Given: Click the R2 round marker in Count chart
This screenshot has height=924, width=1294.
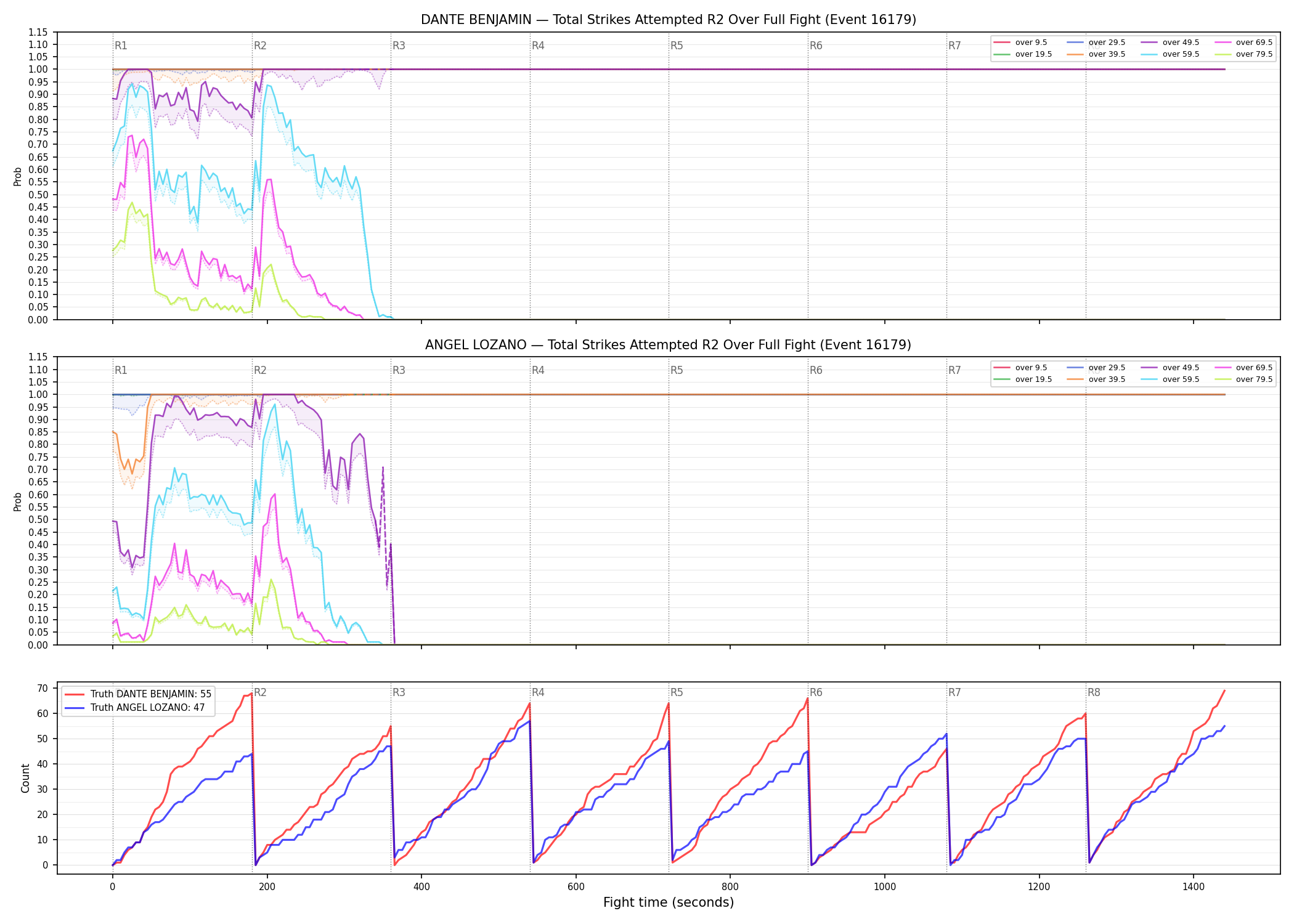Looking at the screenshot, I should tap(260, 692).
